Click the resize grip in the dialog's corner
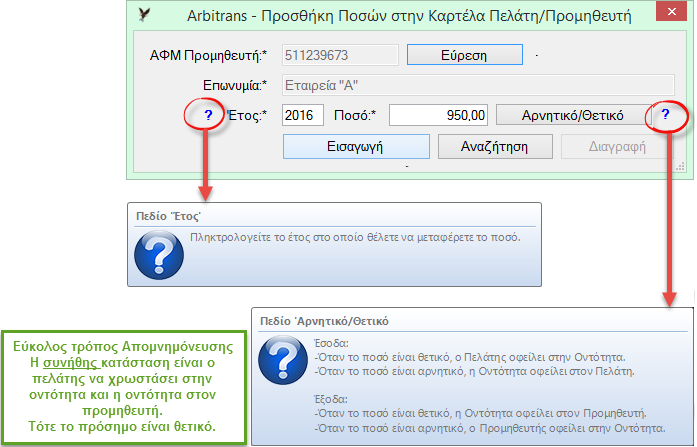This screenshot has height=447, width=697. pyautogui.click(x=680, y=167)
